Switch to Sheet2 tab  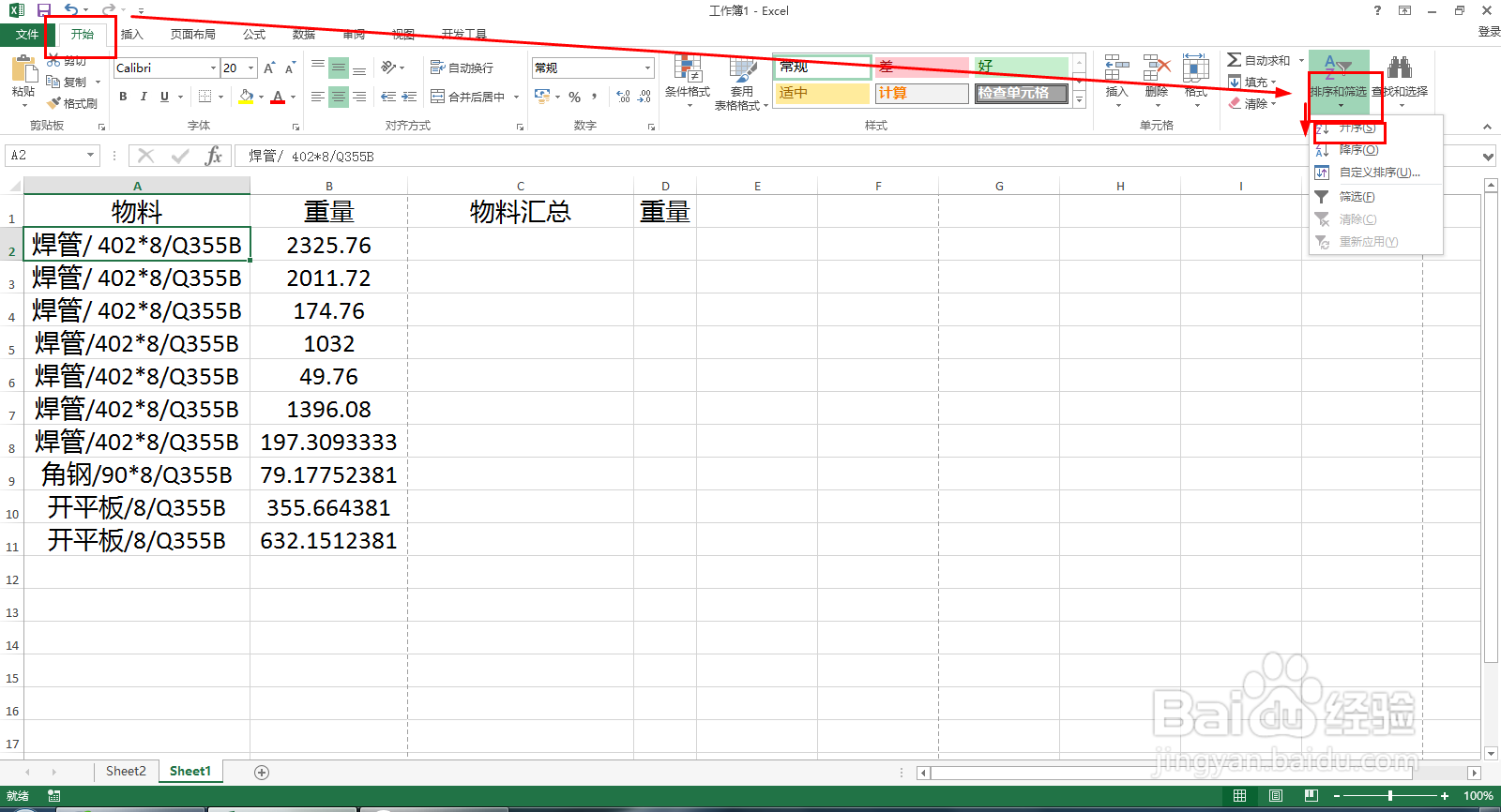[x=126, y=771]
